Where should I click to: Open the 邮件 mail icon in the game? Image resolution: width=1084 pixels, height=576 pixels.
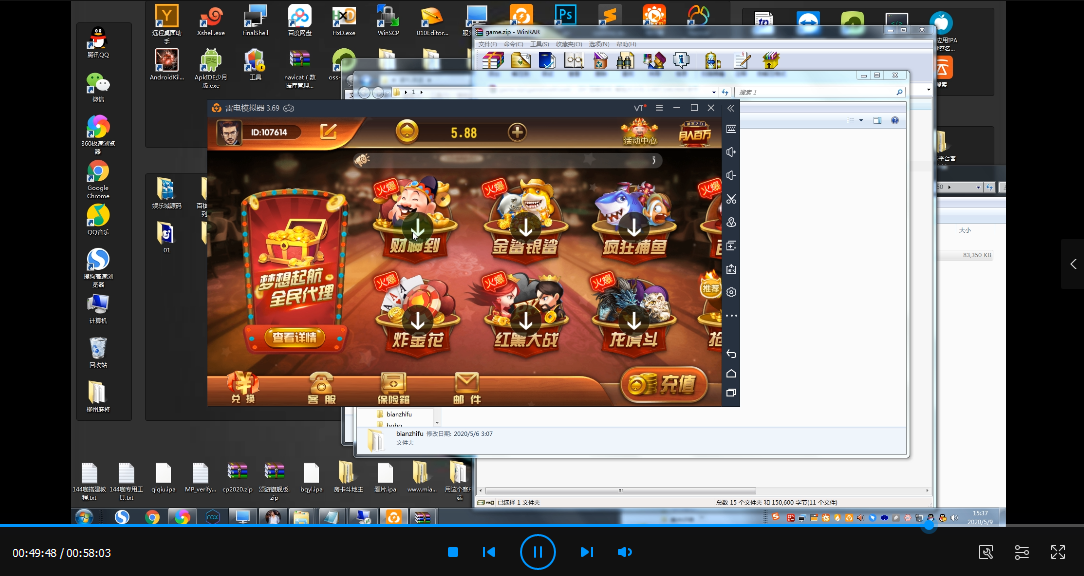pyautogui.click(x=467, y=386)
